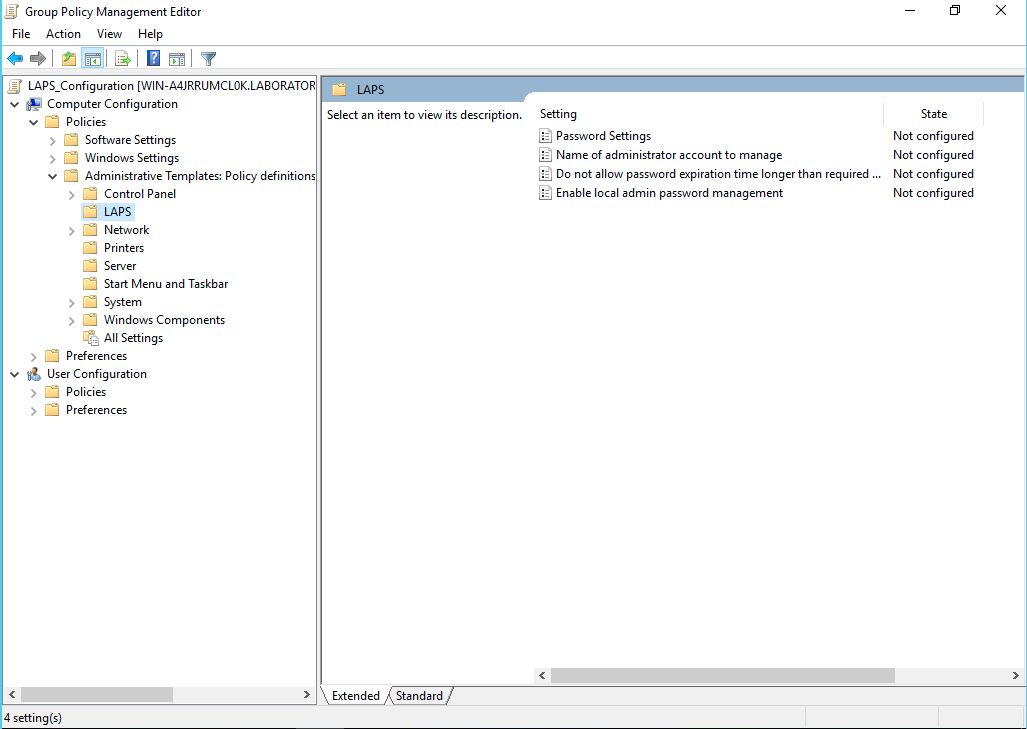Expand the Control Panel folder
The height and width of the screenshot is (729, 1027).
point(71,195)
